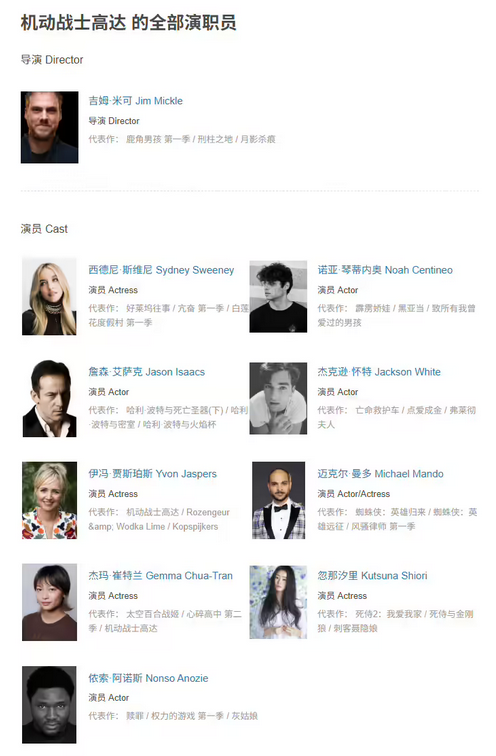Open Michael Mando's name link

[380, 474]
